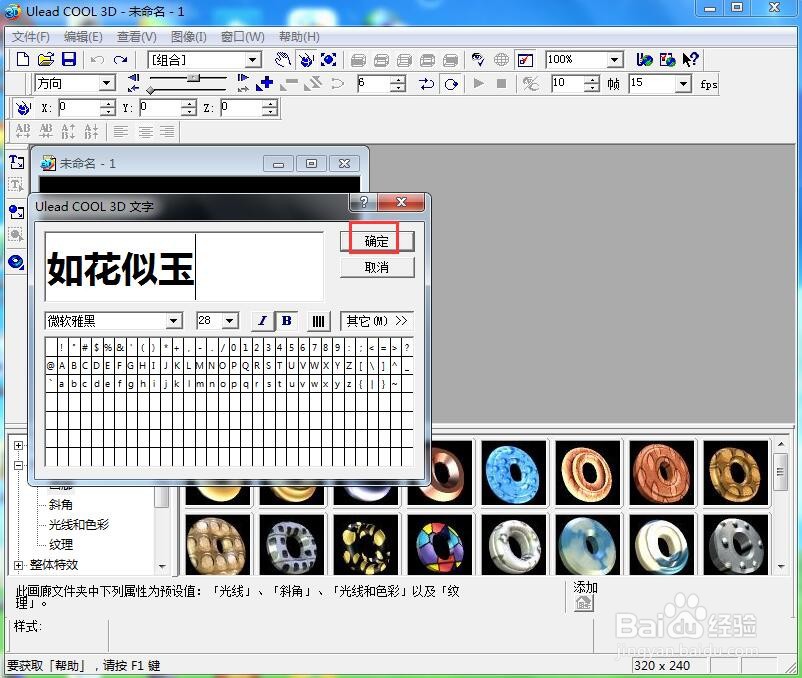
Task: Toggle the ping-pong mode icon
Action: click(426, 84)
